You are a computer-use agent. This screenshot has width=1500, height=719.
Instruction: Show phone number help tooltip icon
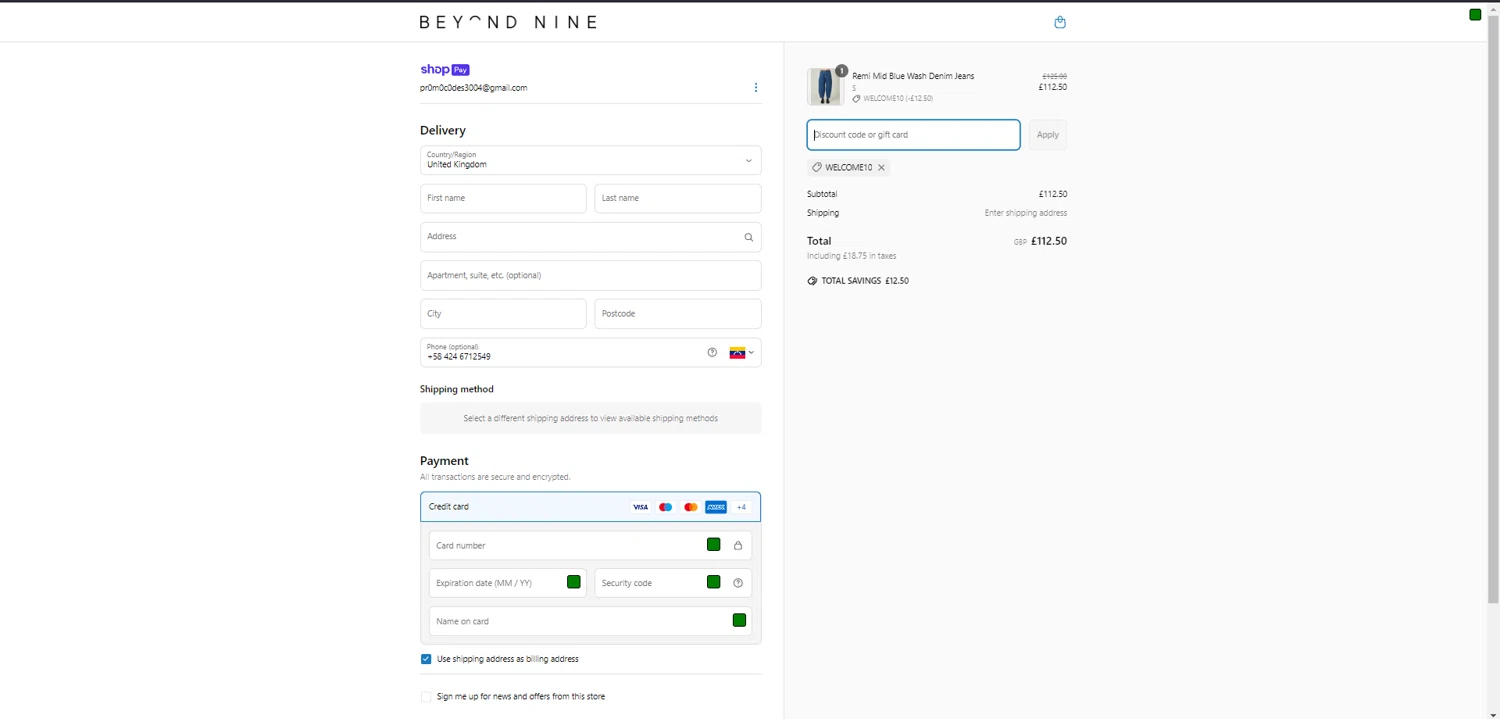(712, 352)
